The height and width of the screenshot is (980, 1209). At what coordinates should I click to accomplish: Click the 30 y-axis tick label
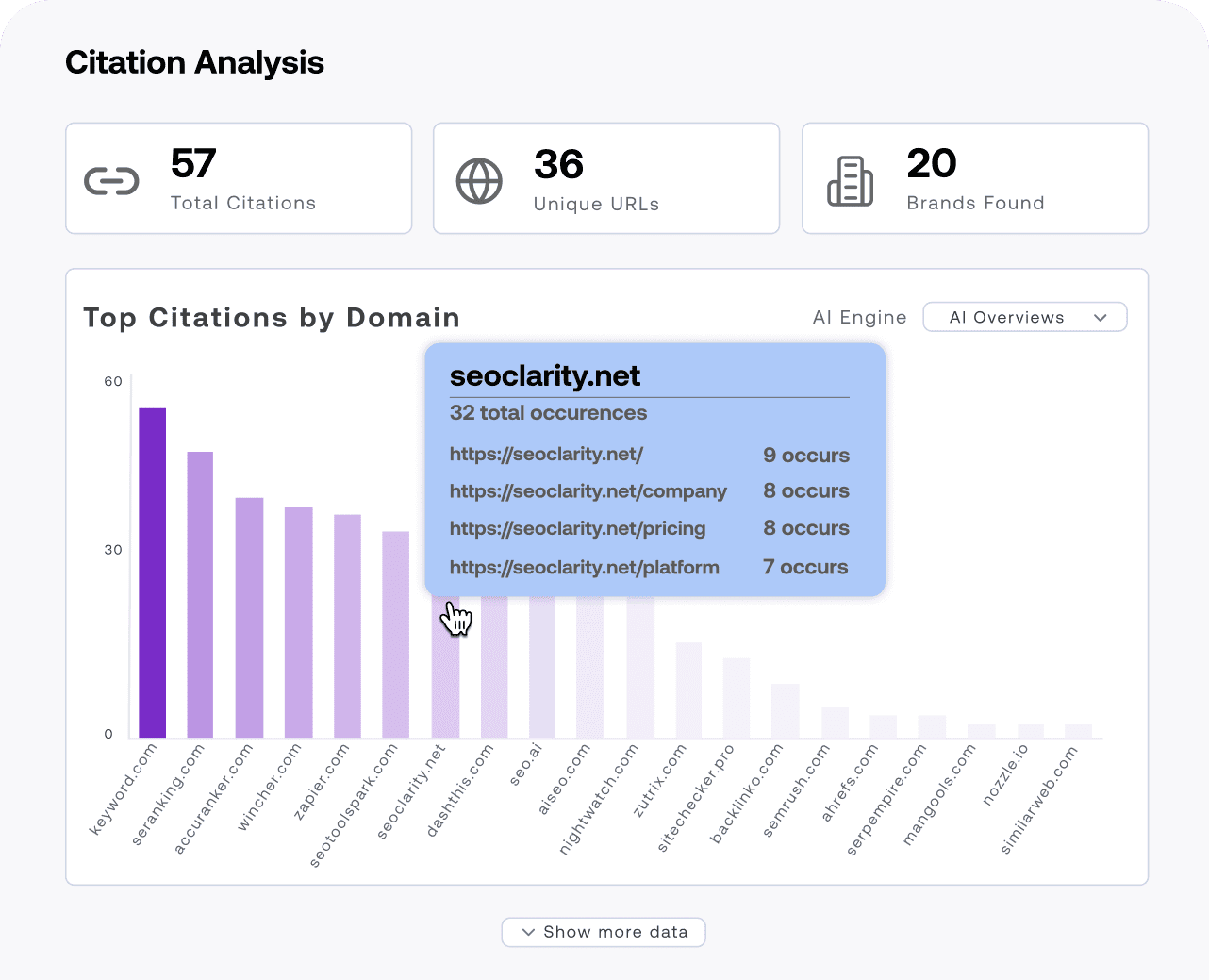(113, 549)
